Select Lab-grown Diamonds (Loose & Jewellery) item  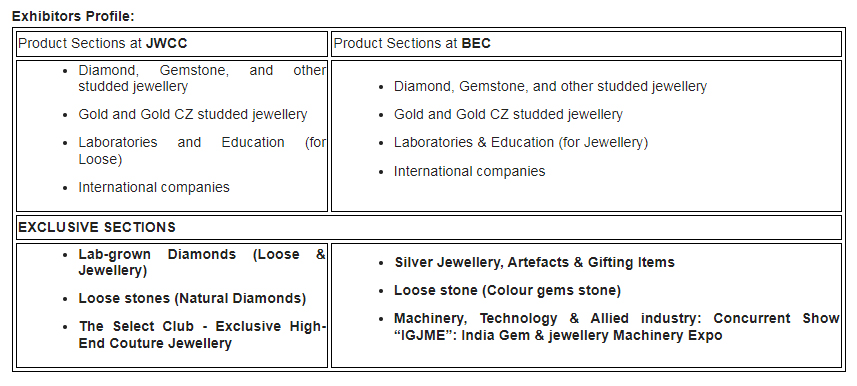coord(202,262)
